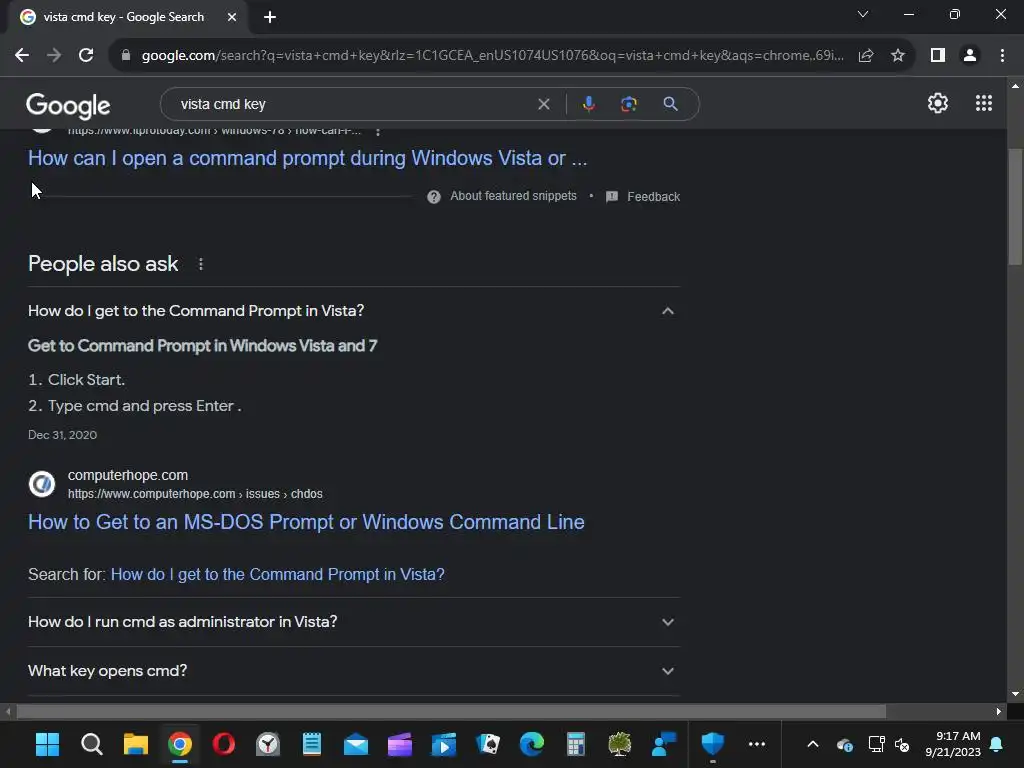Click into the Google search field
The height and width of the screenshot is (768, 1024).
point(353,104)
